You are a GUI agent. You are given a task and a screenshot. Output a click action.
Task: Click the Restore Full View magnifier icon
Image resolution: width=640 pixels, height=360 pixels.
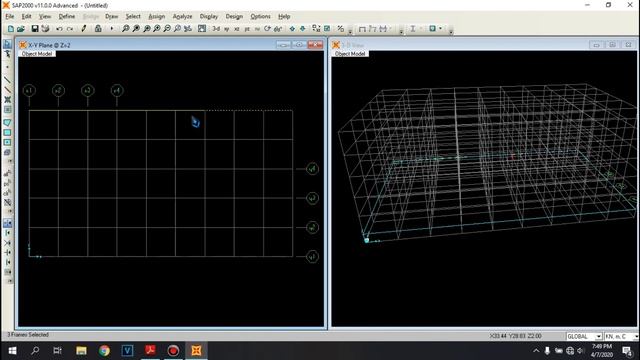point(136,29)
